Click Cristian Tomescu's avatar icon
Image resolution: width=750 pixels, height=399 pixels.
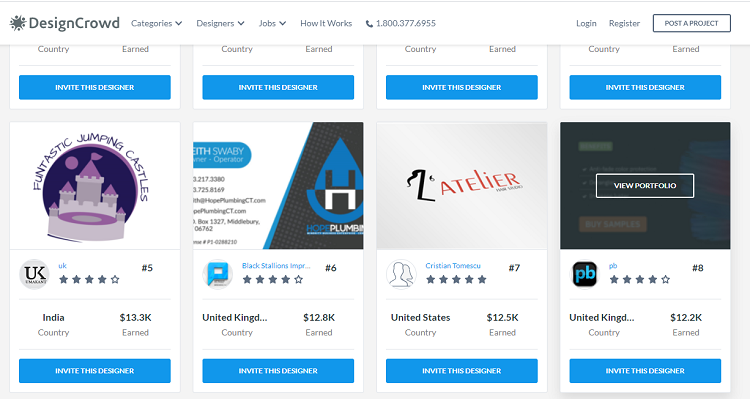click(401, 274)
